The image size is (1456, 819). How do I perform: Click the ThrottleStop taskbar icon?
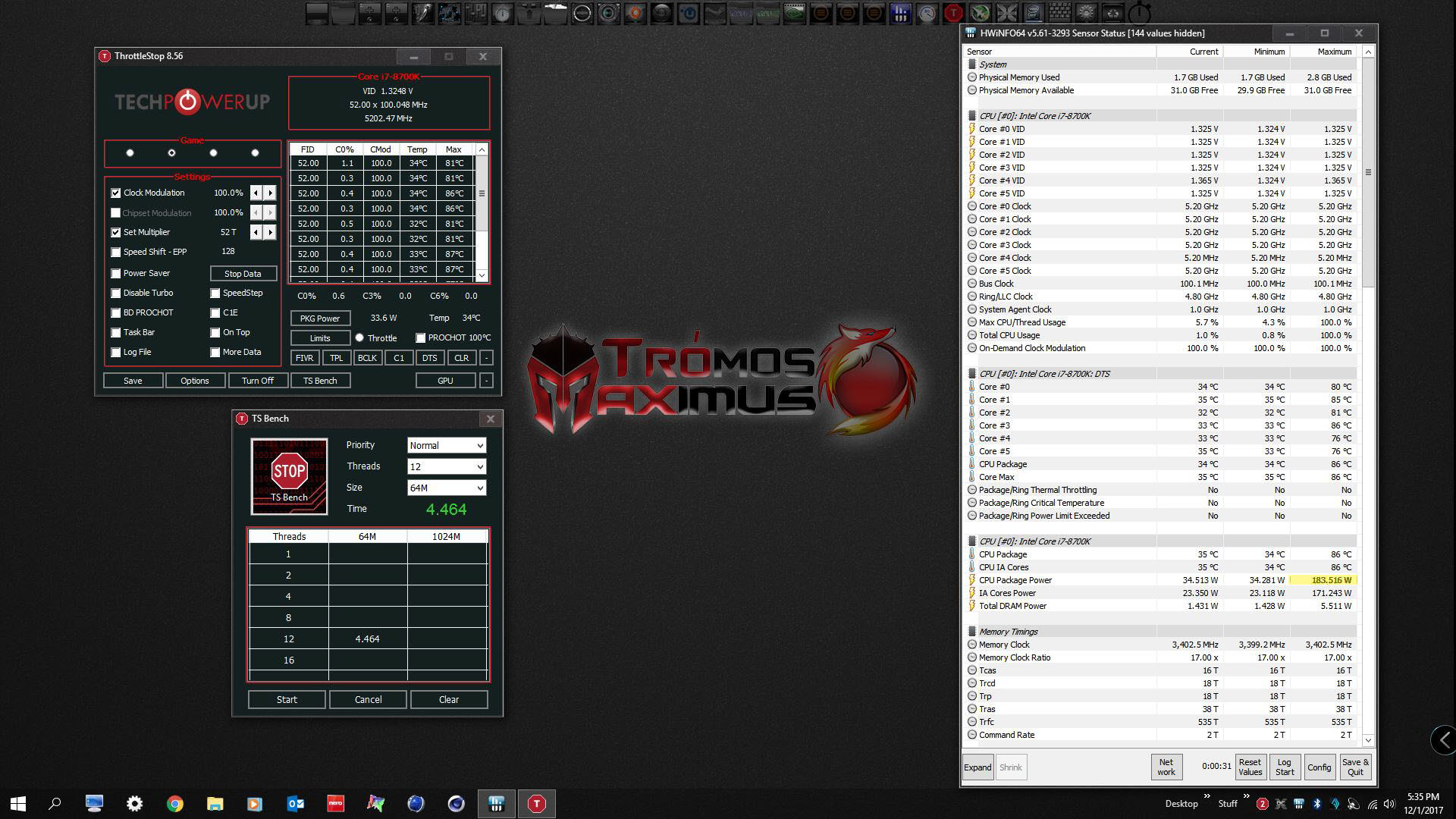[x=536, y=804]
